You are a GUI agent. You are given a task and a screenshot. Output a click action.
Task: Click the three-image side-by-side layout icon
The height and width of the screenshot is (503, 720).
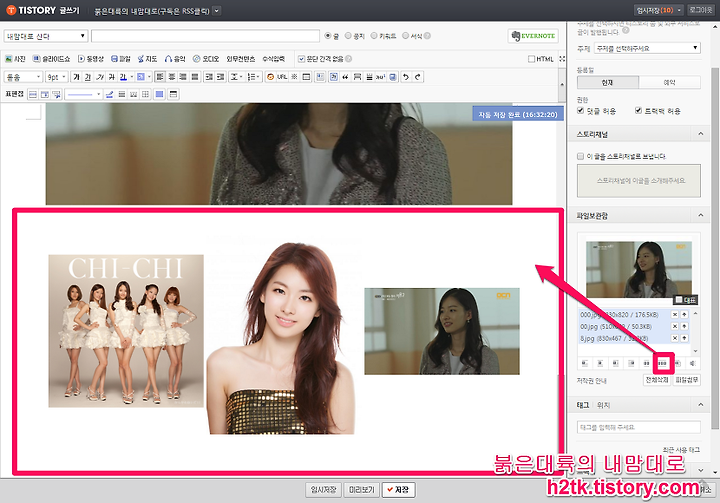[662, 363]
